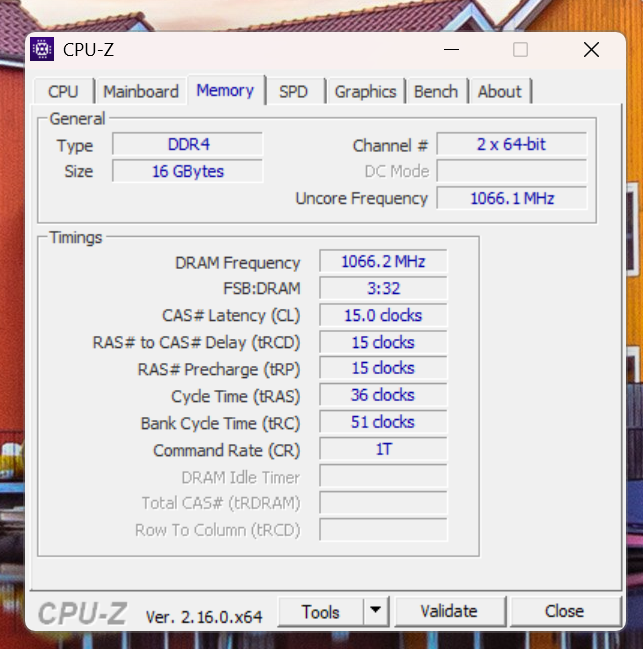Click the DRAM Frequency 1066.2 MHz value
The width and height of the screenshot is (643, 649).
coord(383,262)
